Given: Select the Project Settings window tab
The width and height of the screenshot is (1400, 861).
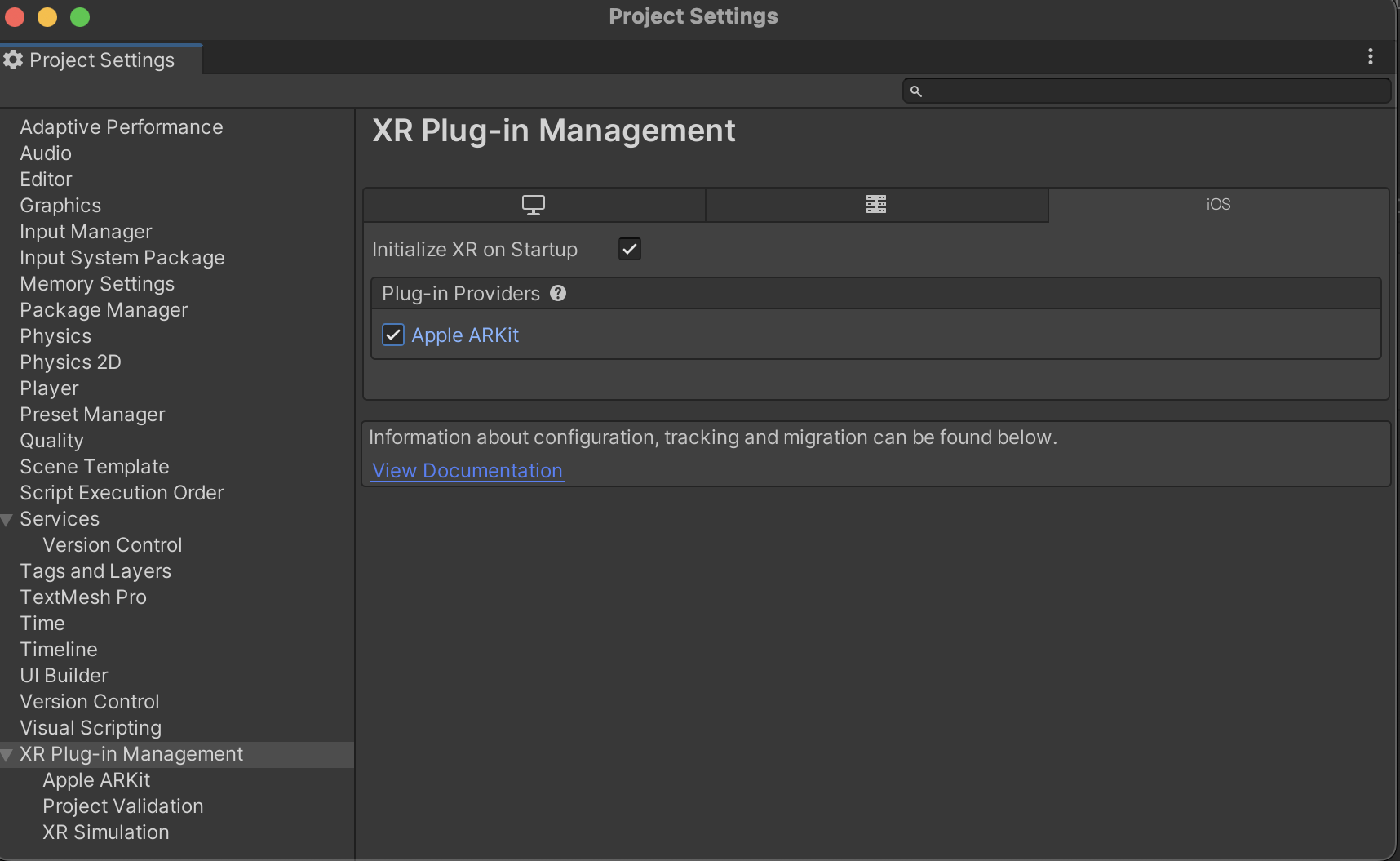Looking at the screenshot, I should [x=101, y=60].
